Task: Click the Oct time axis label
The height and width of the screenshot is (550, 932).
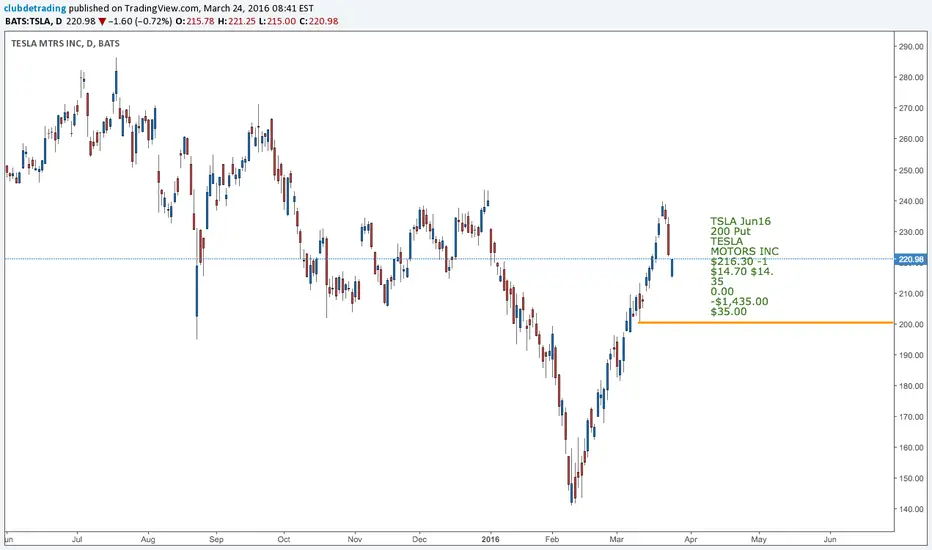Action: (284, 539)
